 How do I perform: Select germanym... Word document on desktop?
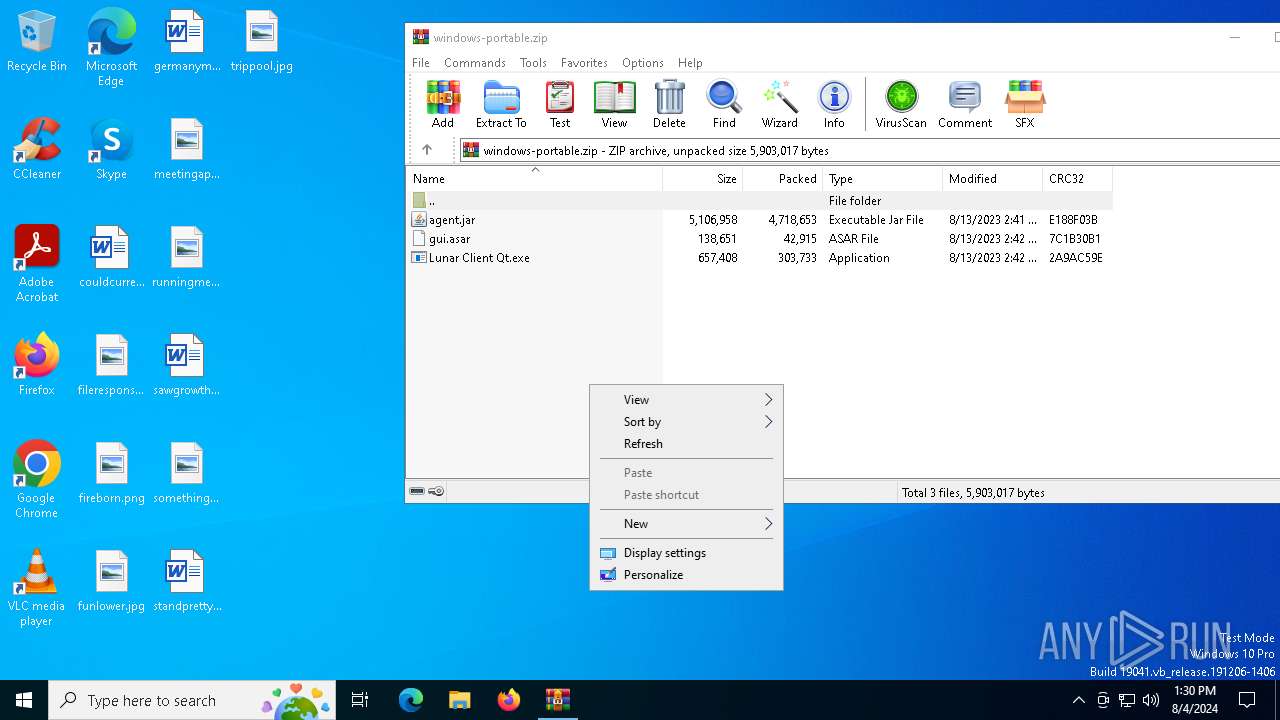click(x=186, y=42)
